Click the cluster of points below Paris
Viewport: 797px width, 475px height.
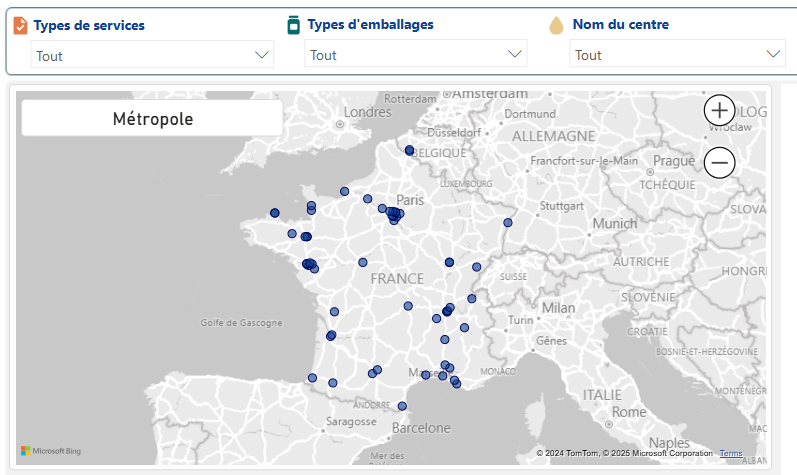click(394, 214)
